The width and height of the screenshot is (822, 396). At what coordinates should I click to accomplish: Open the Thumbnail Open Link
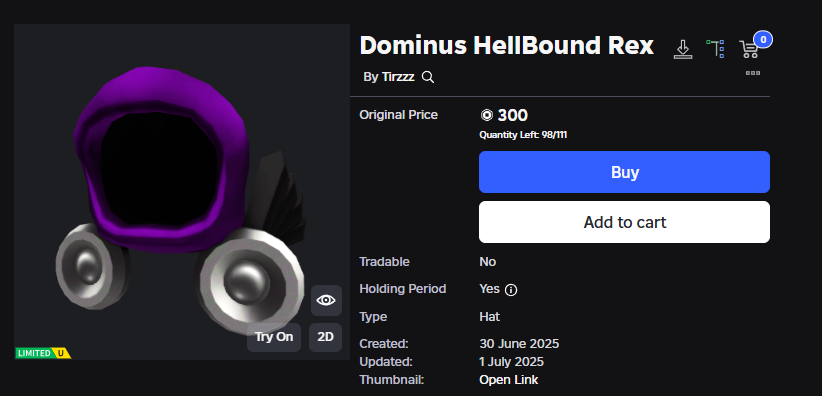(x=509, y=380)
